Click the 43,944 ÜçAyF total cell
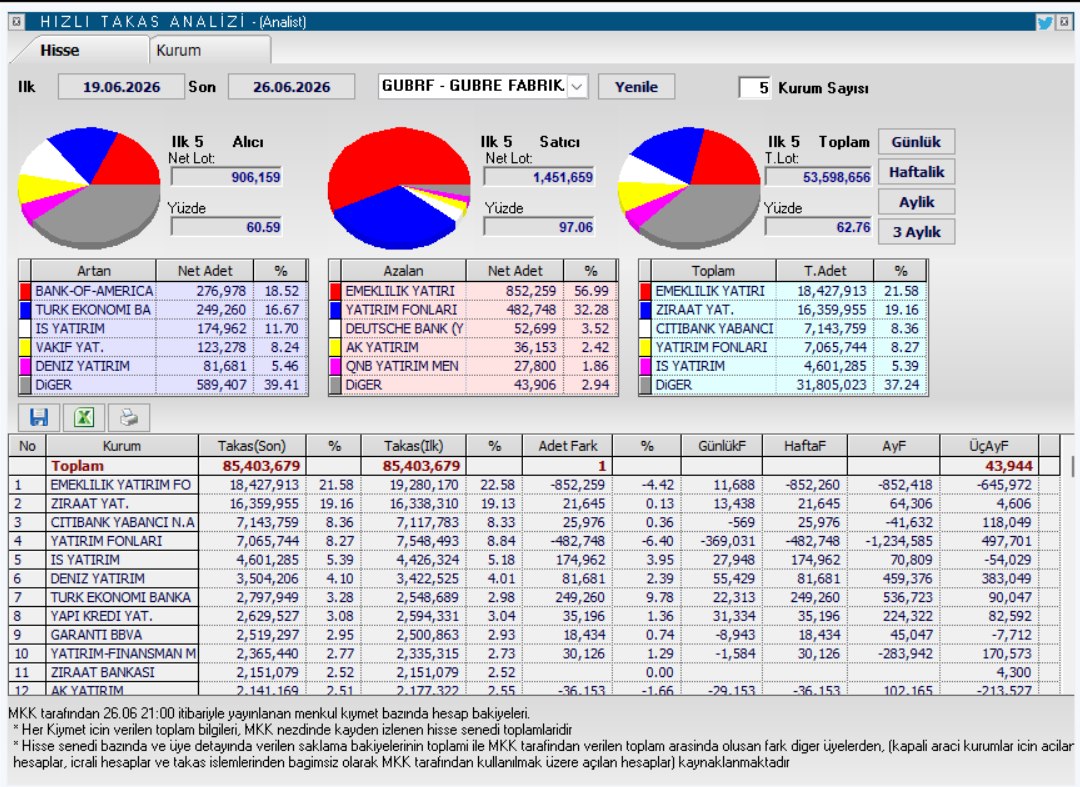Image resolution: width=1080 pixels, height=787 pixels. [x=988, y=466]
